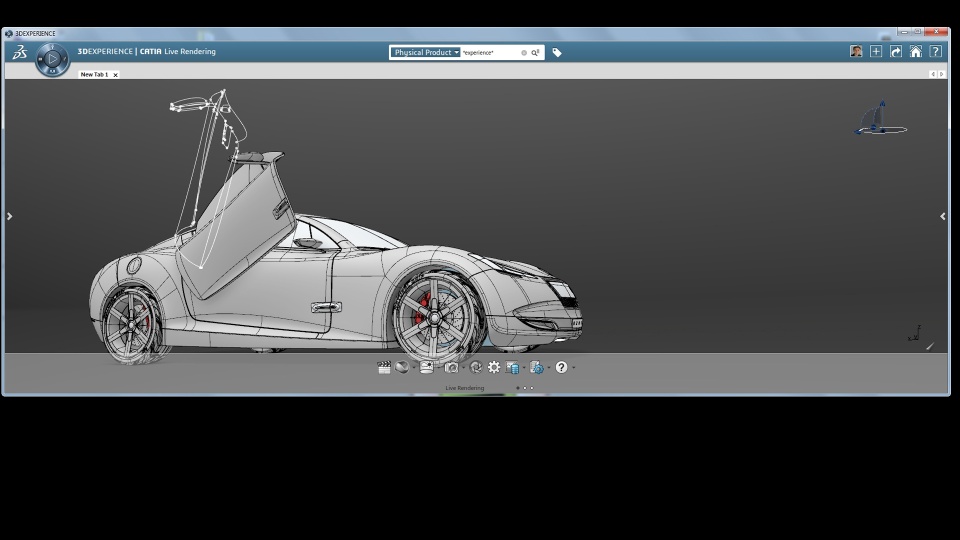Image resolution: width=960 pixels, height=540 pixels.
Task: Minimize the 3DEXPERIENCE window
Action: tap(904, 31)
